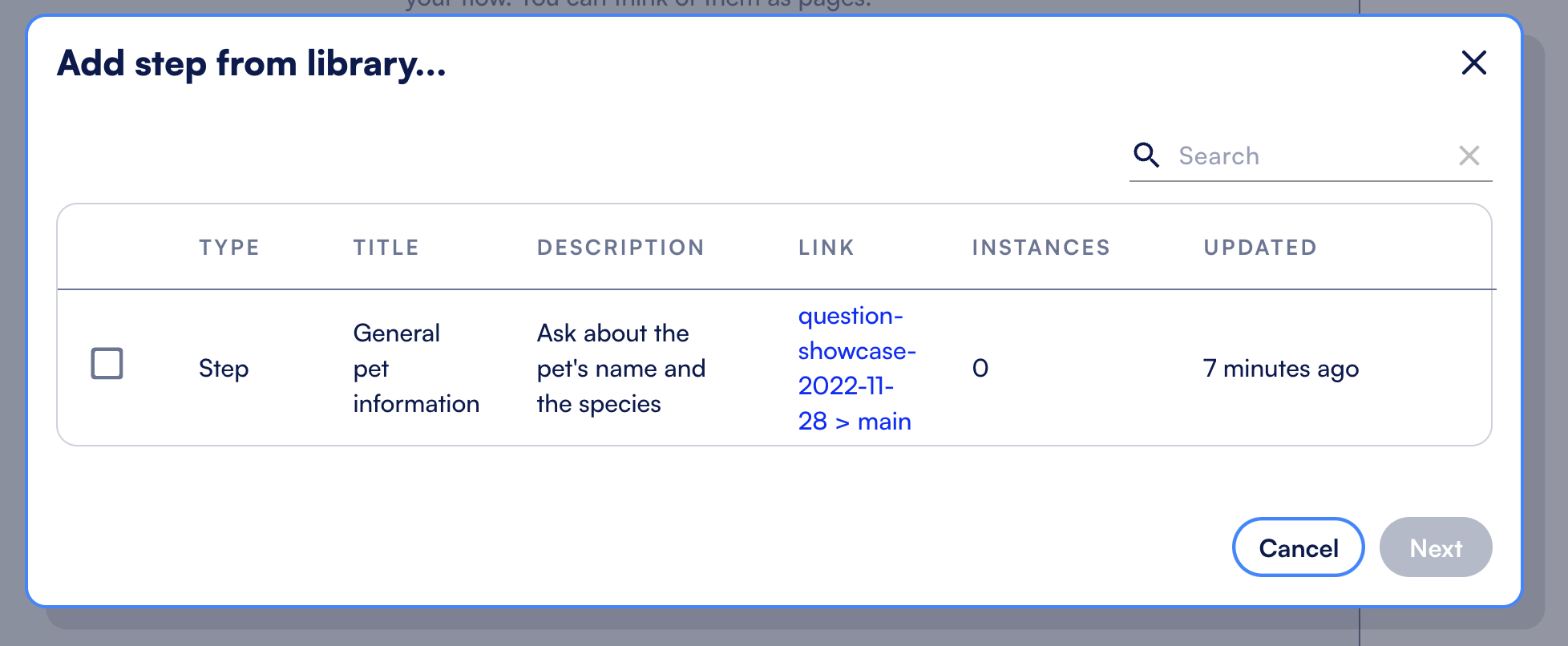Image resolution: width=1568 pixels, height=646 pixels.
Task: Click the UPDATED column header
Action: [1260, 248]
